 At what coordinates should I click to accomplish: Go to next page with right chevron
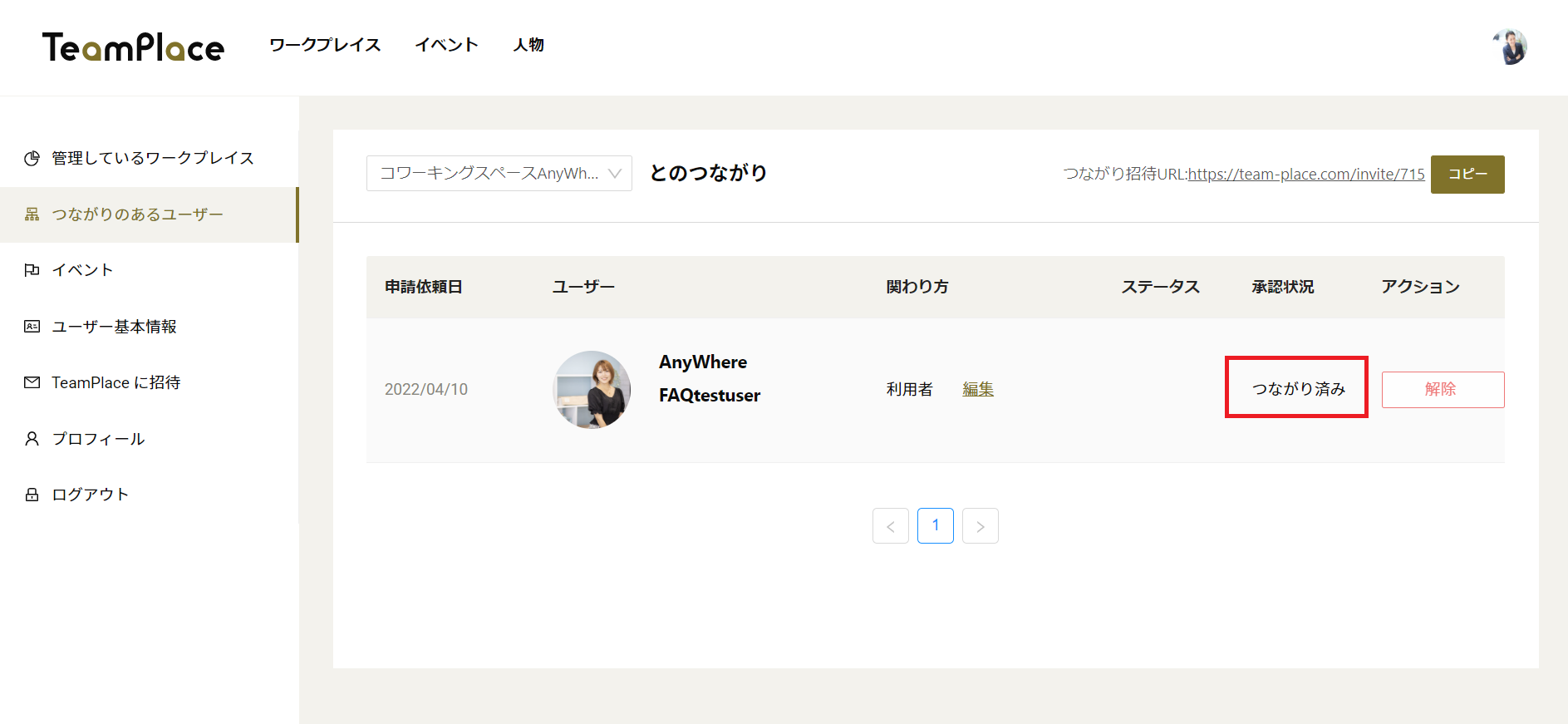980,526
